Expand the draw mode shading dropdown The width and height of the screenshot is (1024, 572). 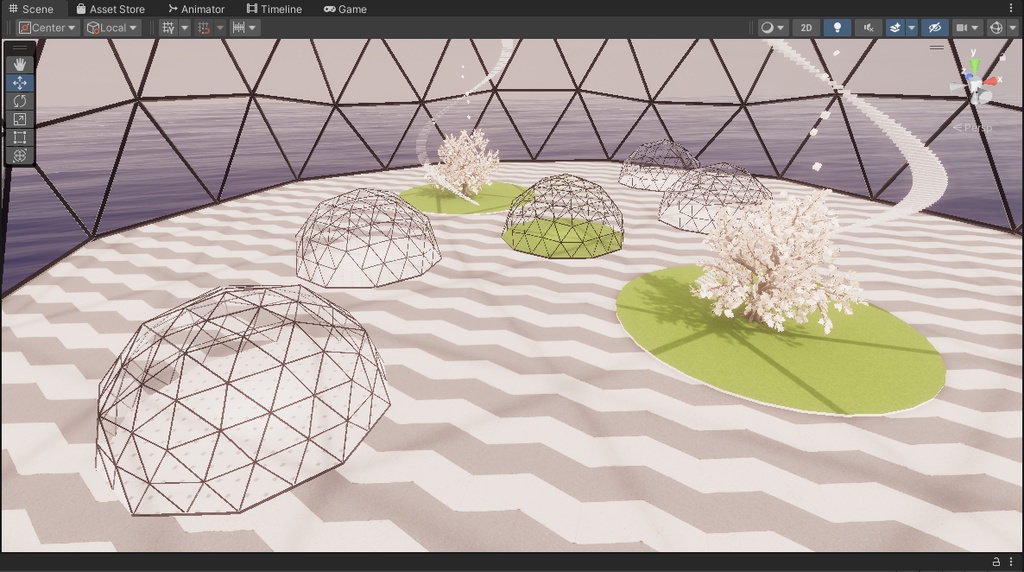(773, 27)
